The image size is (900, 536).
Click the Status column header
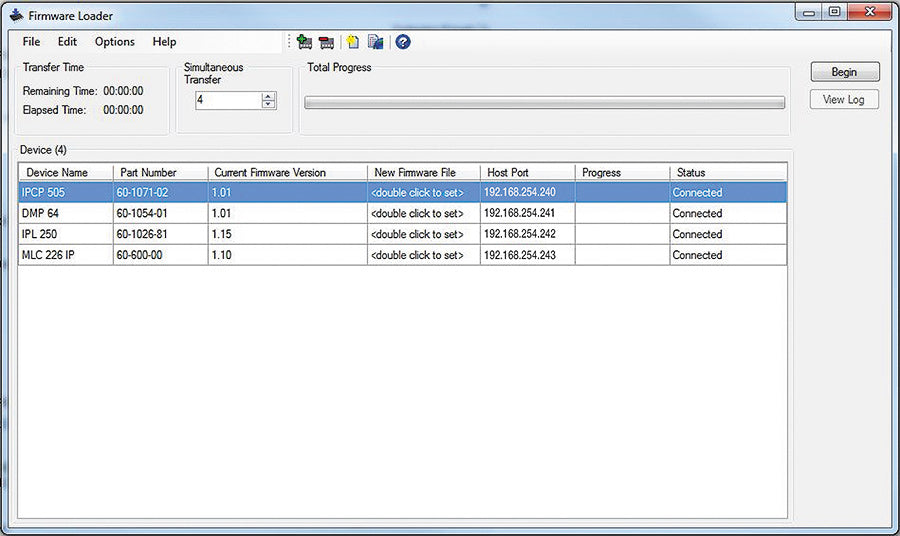pos(728,173)
